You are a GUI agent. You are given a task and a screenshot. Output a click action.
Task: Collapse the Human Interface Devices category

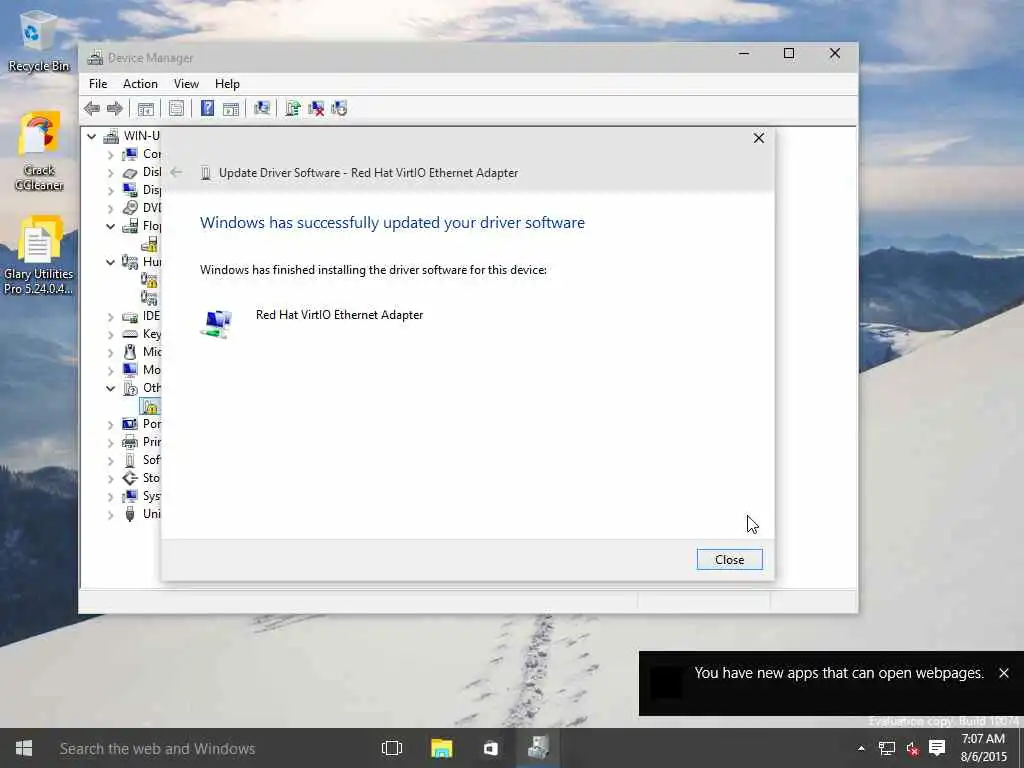(110, 263)
